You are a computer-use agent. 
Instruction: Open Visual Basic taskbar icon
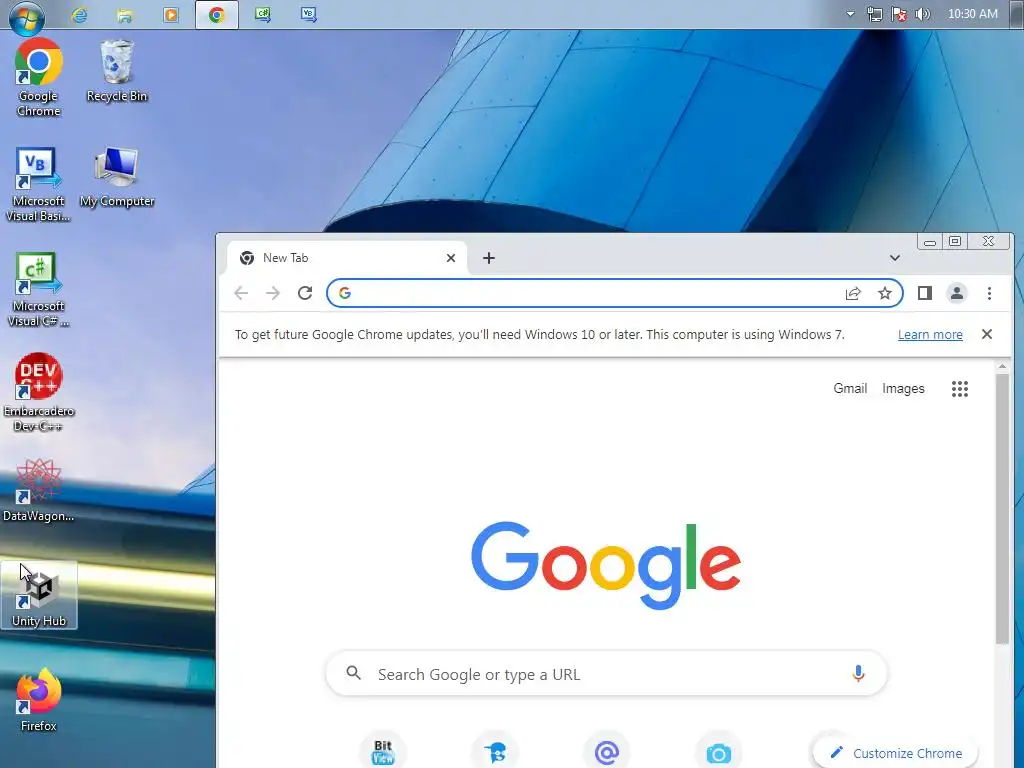tap(309, 14)
